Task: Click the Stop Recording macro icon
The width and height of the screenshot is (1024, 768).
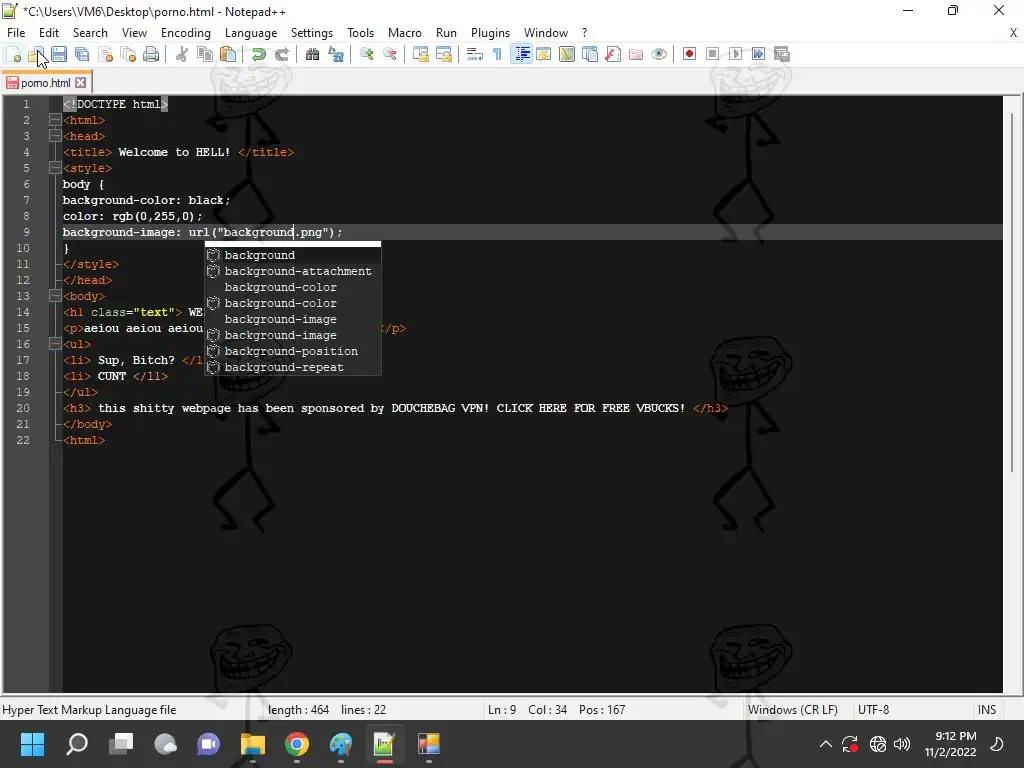Action: pos(712,54)
